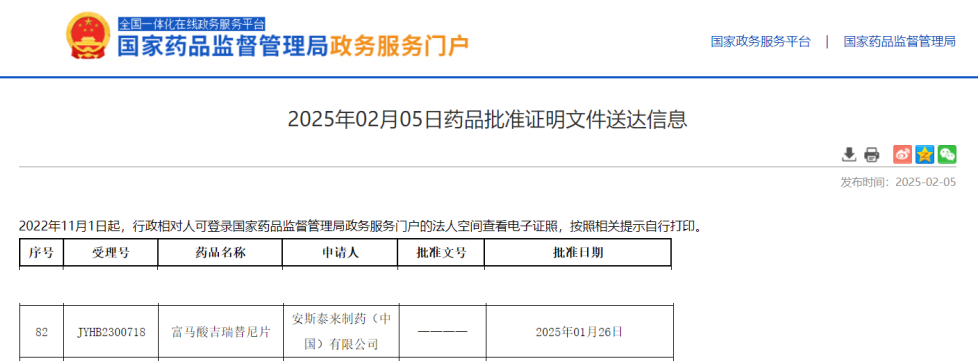The image size is (978, 364).
Task: Select the 2025年01月26日 cell
Action: pyautogui.click(x=579, y=332)
